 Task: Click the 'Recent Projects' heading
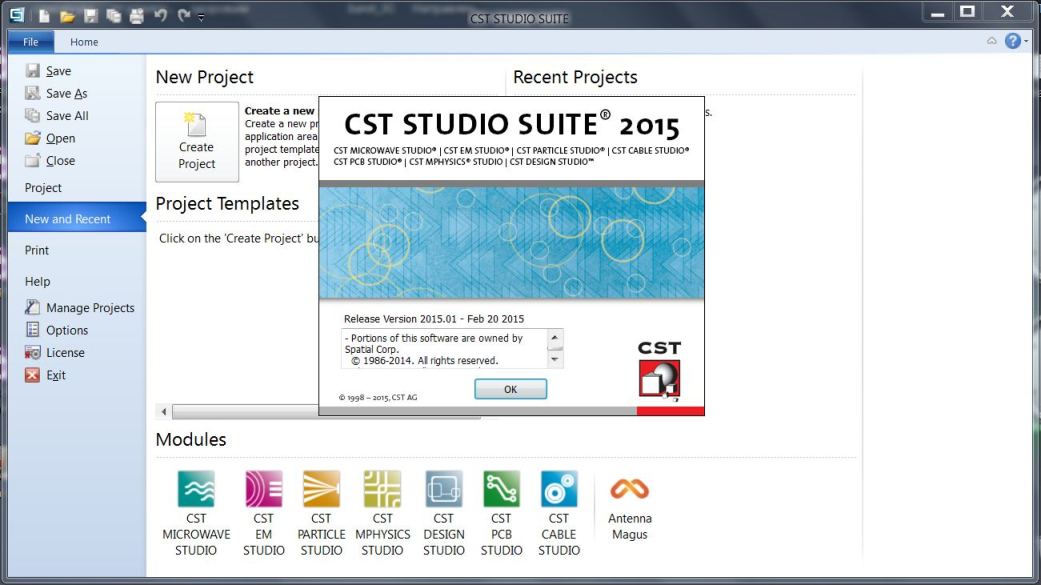click(x=575, y=77)
